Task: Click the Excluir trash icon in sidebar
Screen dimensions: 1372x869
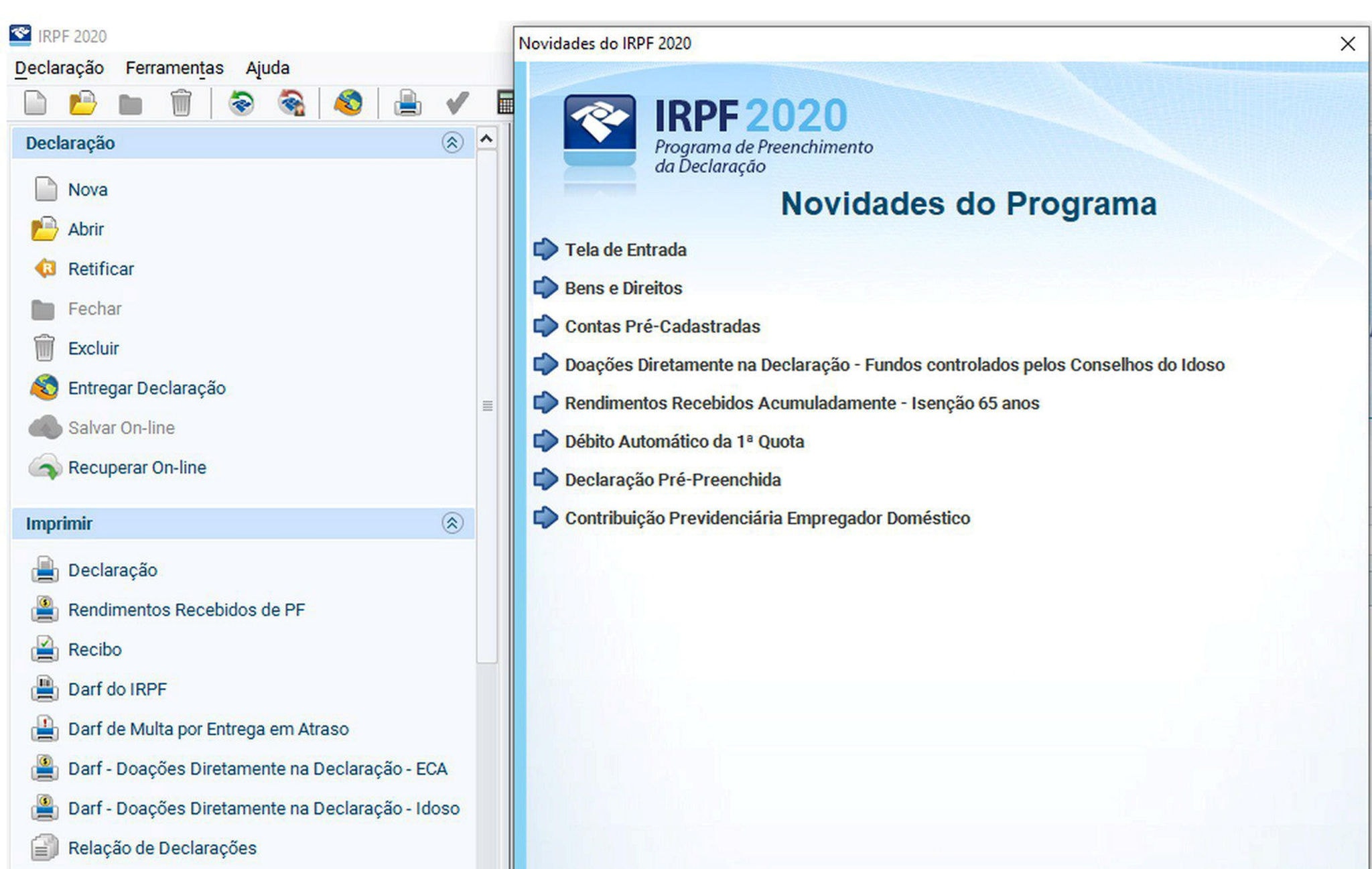Action: tap(44, 348)
